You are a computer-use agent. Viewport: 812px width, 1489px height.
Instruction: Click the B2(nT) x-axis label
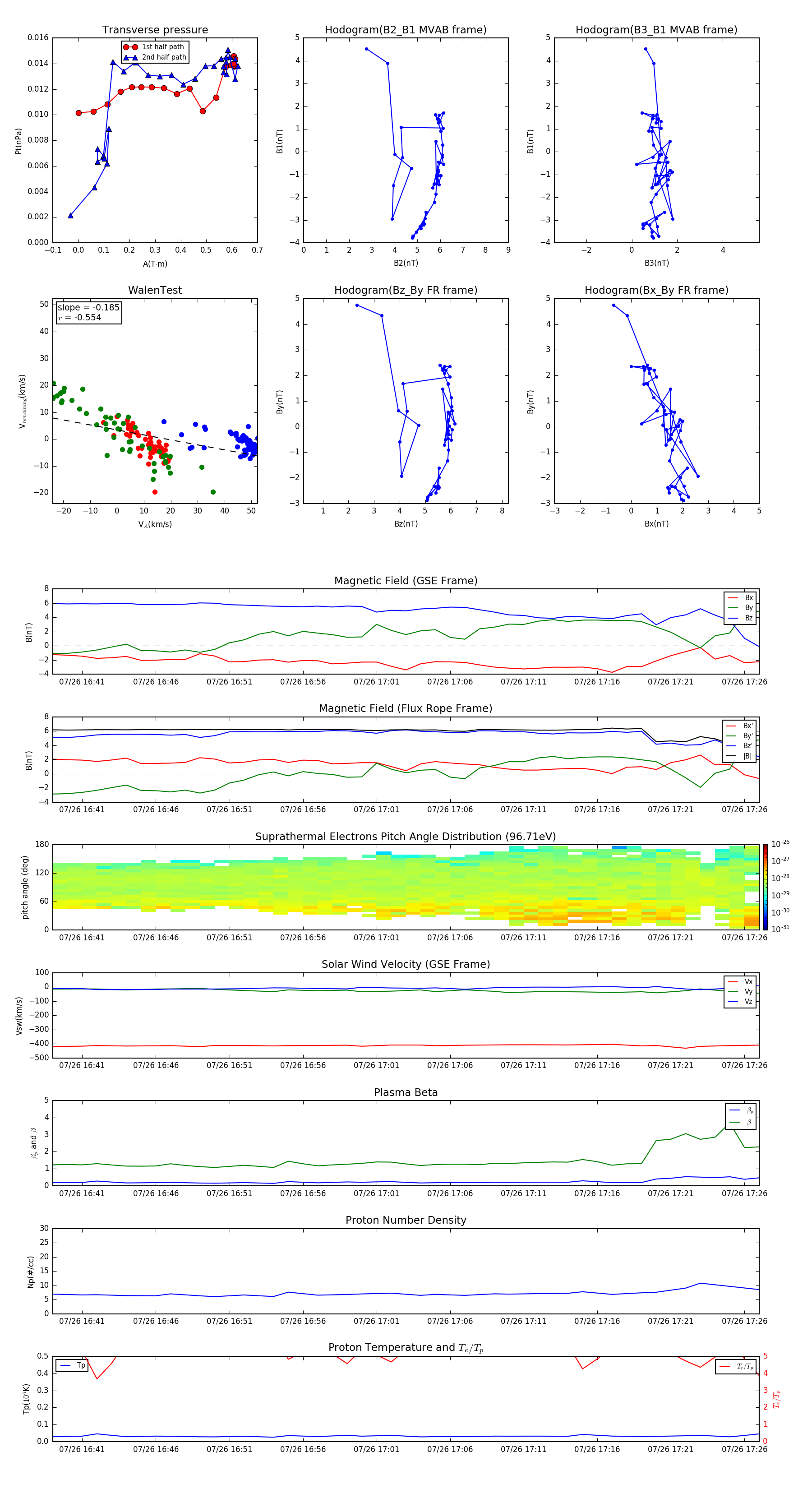pyautogui.click(x=406, y=263)
